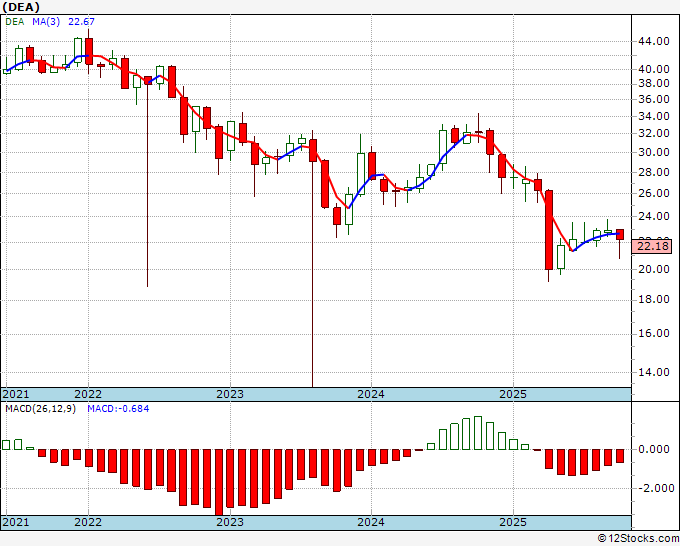Click the 32.00 price axis label
680x546 pixels.
point(654,133)
